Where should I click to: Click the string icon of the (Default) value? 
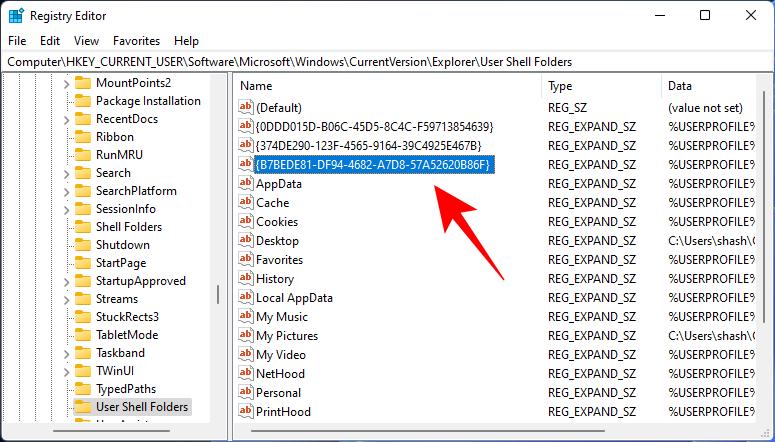coord(246,108)
